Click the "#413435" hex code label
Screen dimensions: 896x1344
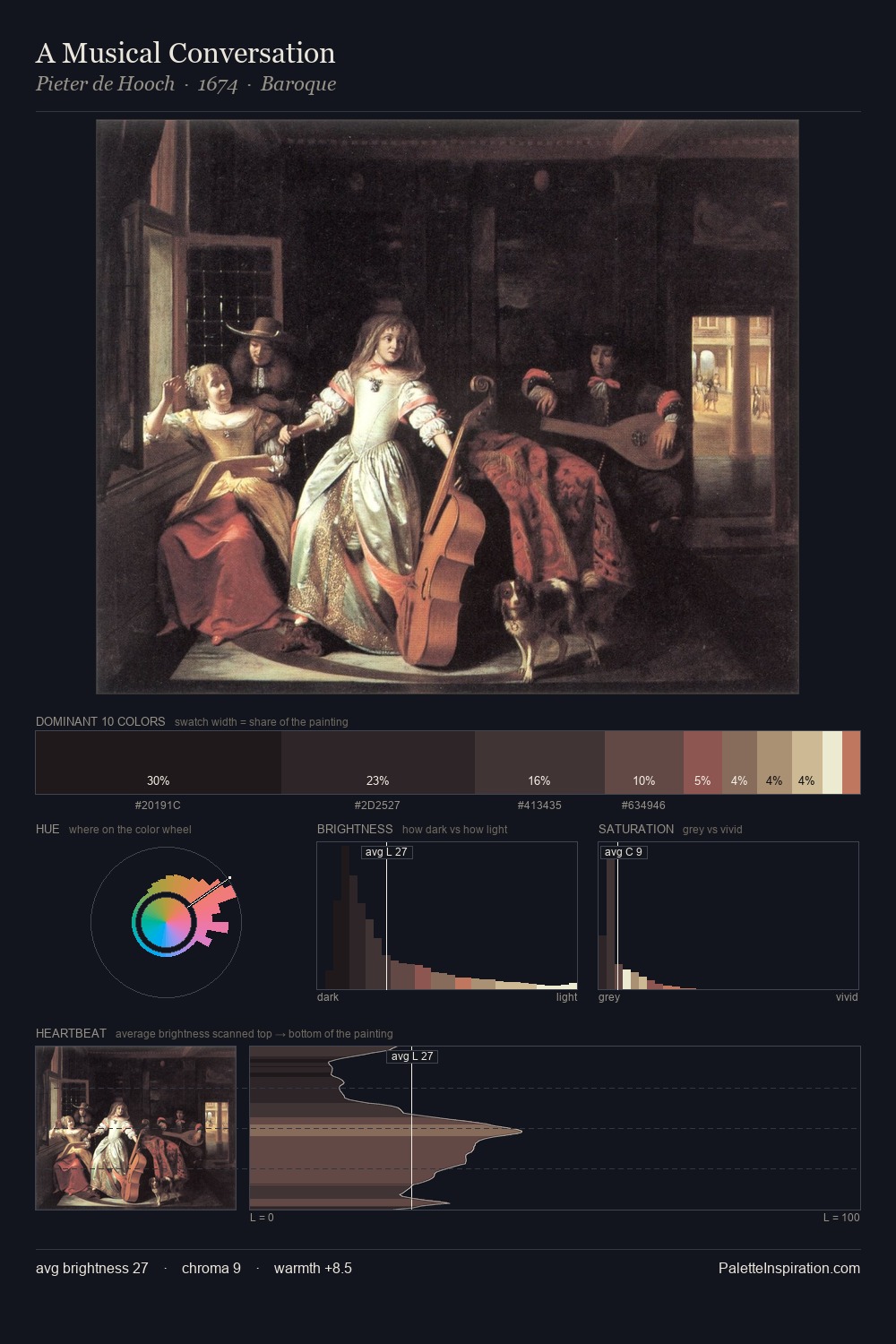tap(539, 806)
